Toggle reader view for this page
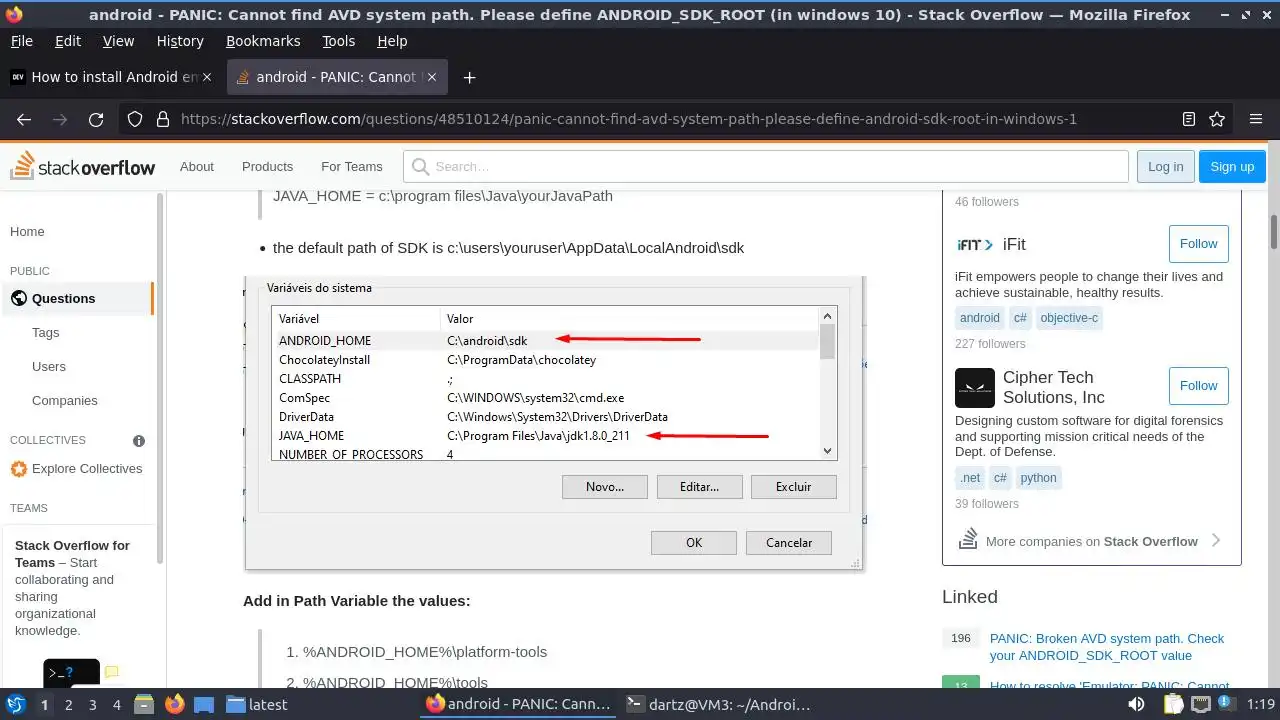The image size is (1280, 720). (1189, 119)
